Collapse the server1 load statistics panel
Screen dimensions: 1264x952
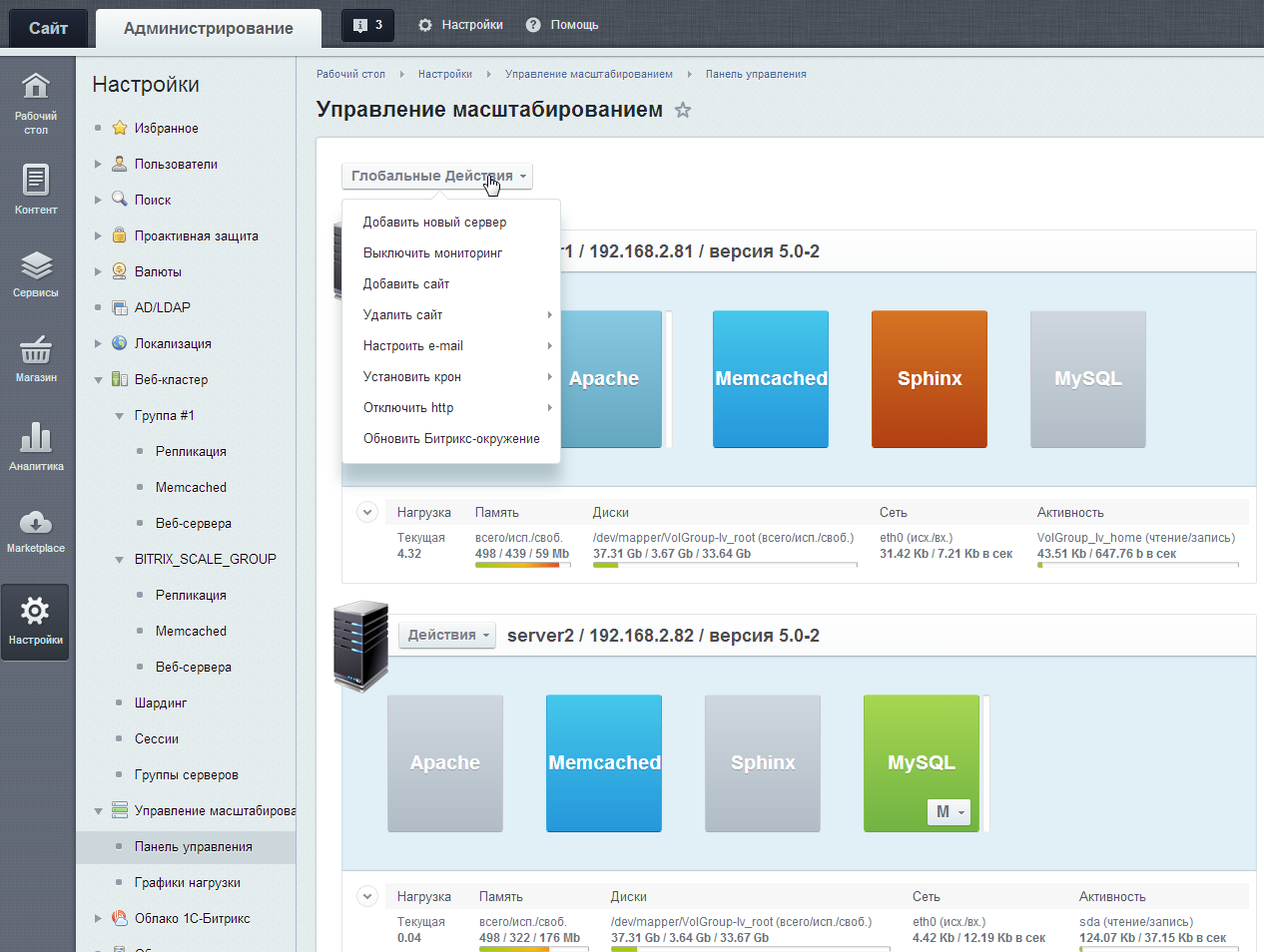[367, 512]
